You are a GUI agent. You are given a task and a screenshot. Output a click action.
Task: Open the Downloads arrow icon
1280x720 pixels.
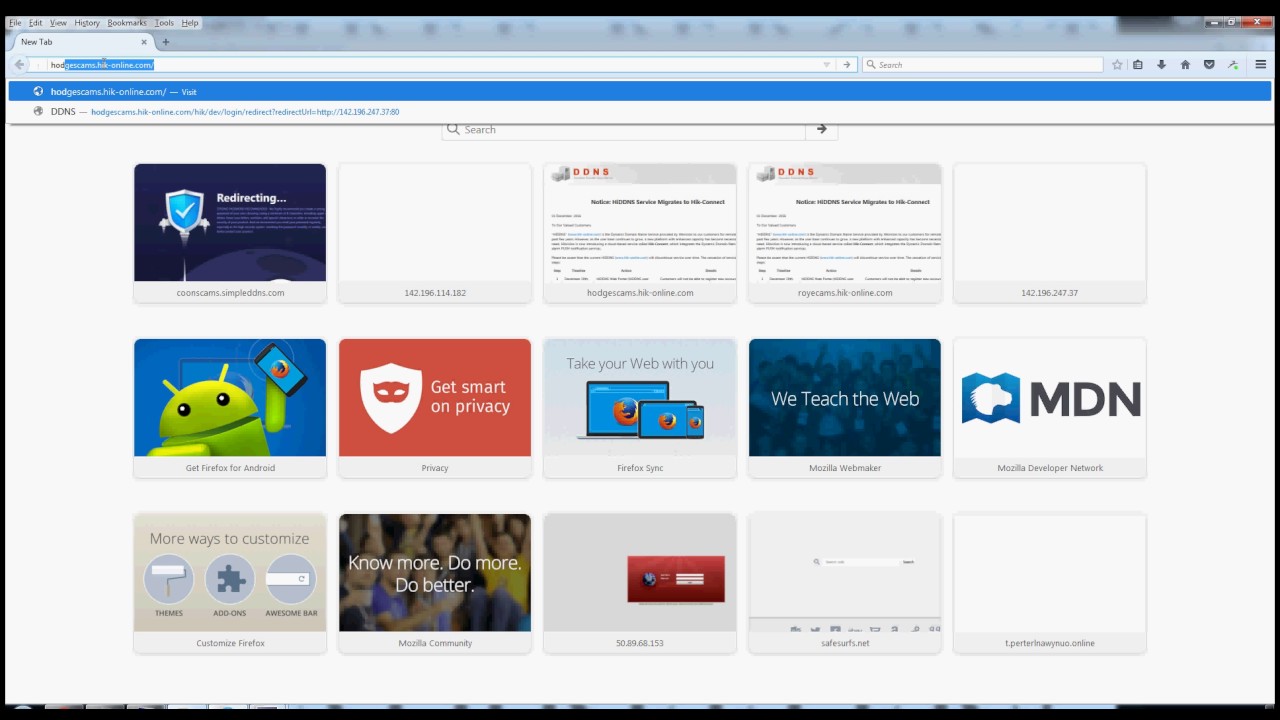pyautogui.click(x=1161, y=64)
